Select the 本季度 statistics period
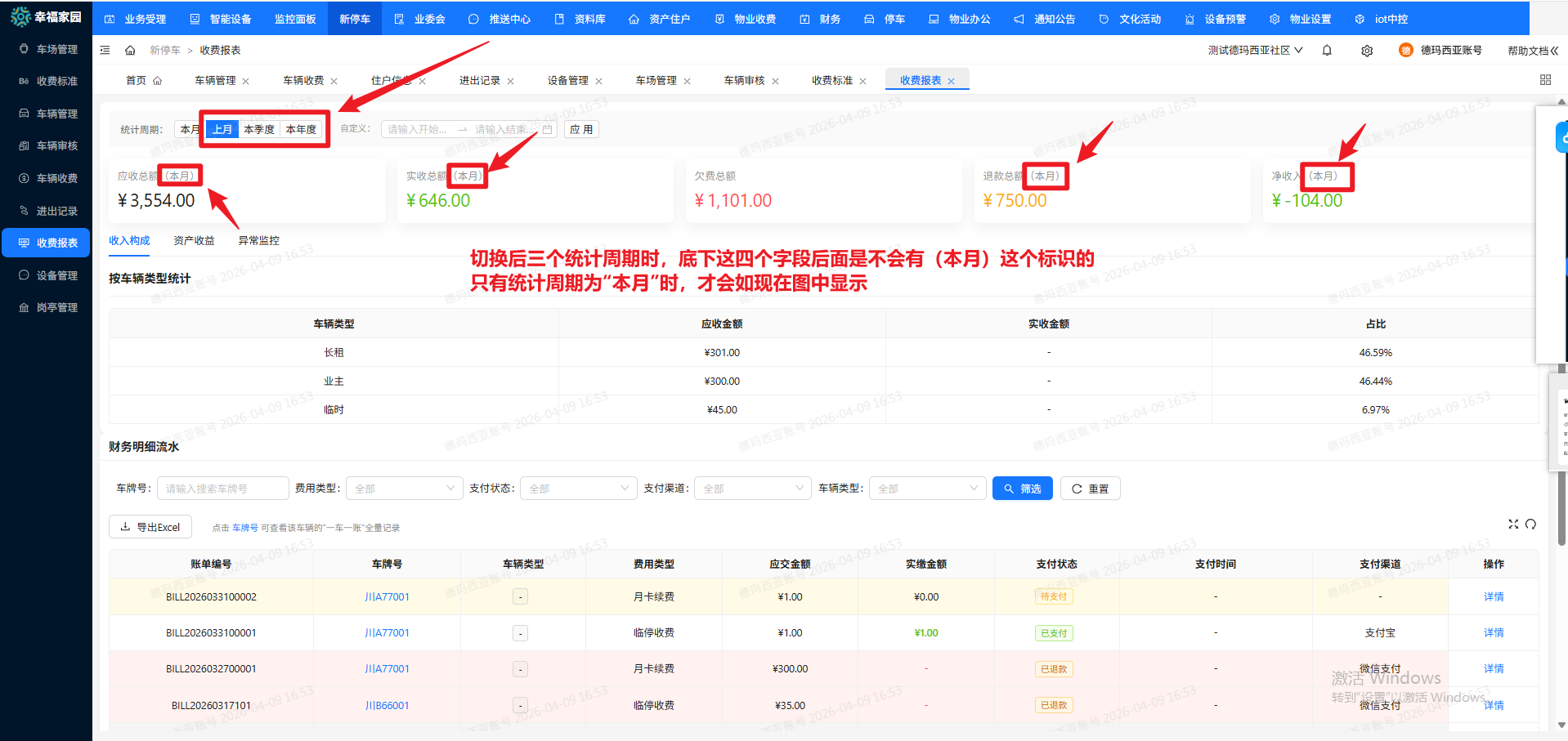The width and height of the screenshot is (1568, 741). click(x=259, y=130)
